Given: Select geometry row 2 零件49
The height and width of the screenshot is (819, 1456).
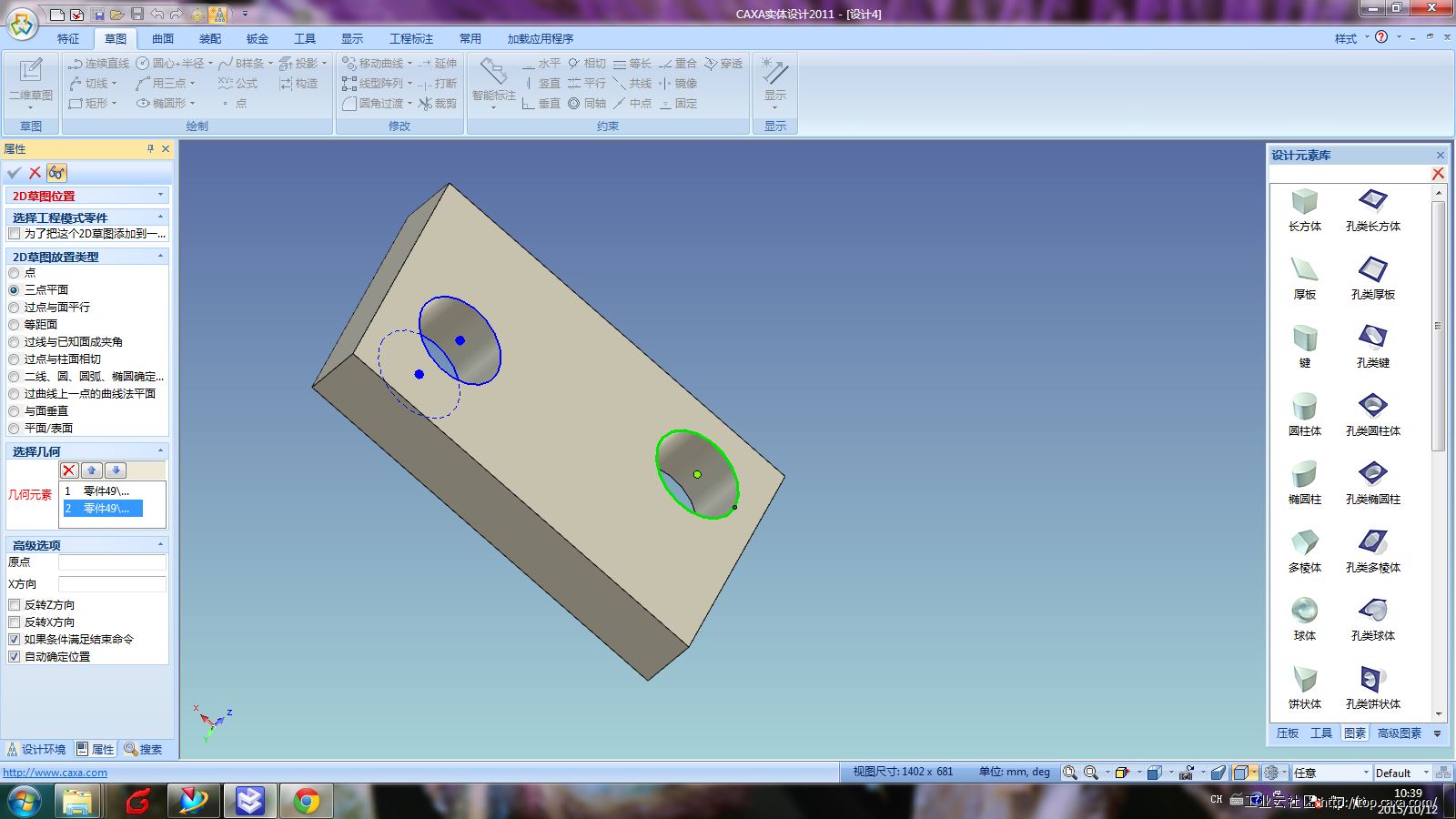Looking at the screenshot, I should point(102,509).
